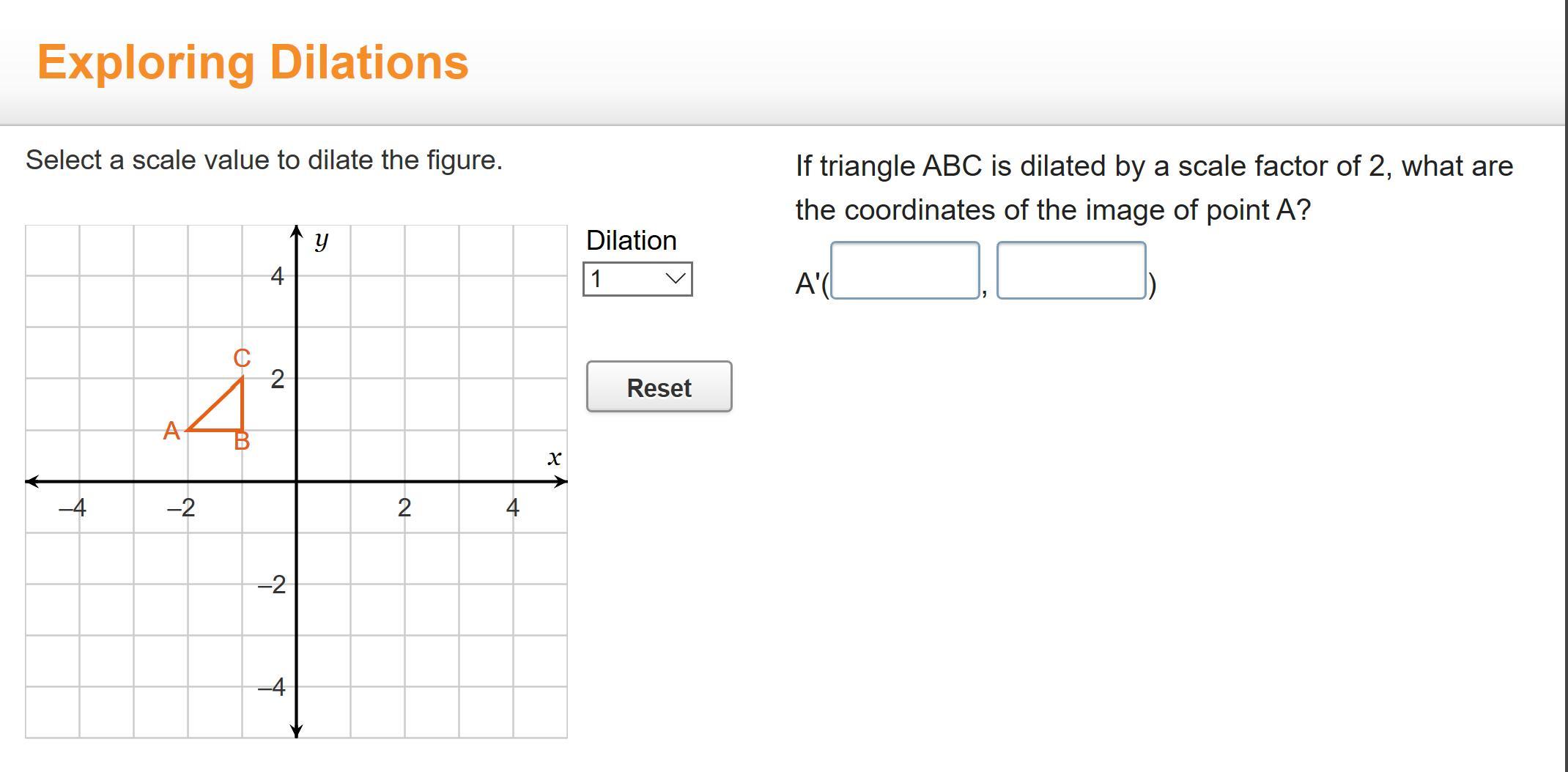Screen dimensions: 1568x772
Task: Click the 4 tick label on the y-axis
Action: pos(277,276)
